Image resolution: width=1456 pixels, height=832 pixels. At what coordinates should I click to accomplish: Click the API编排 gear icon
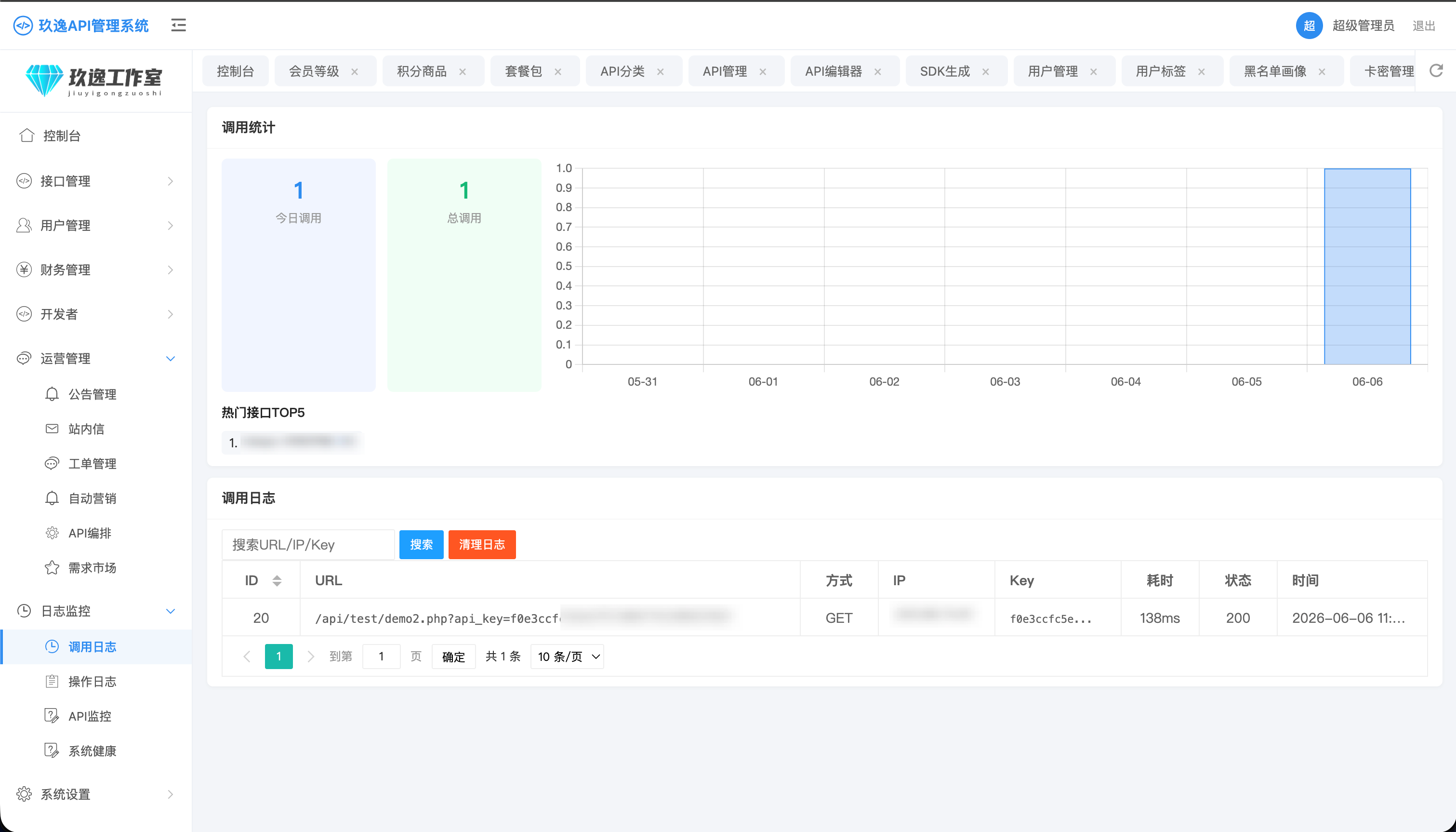pyautogui.click(x=52, y=533)
